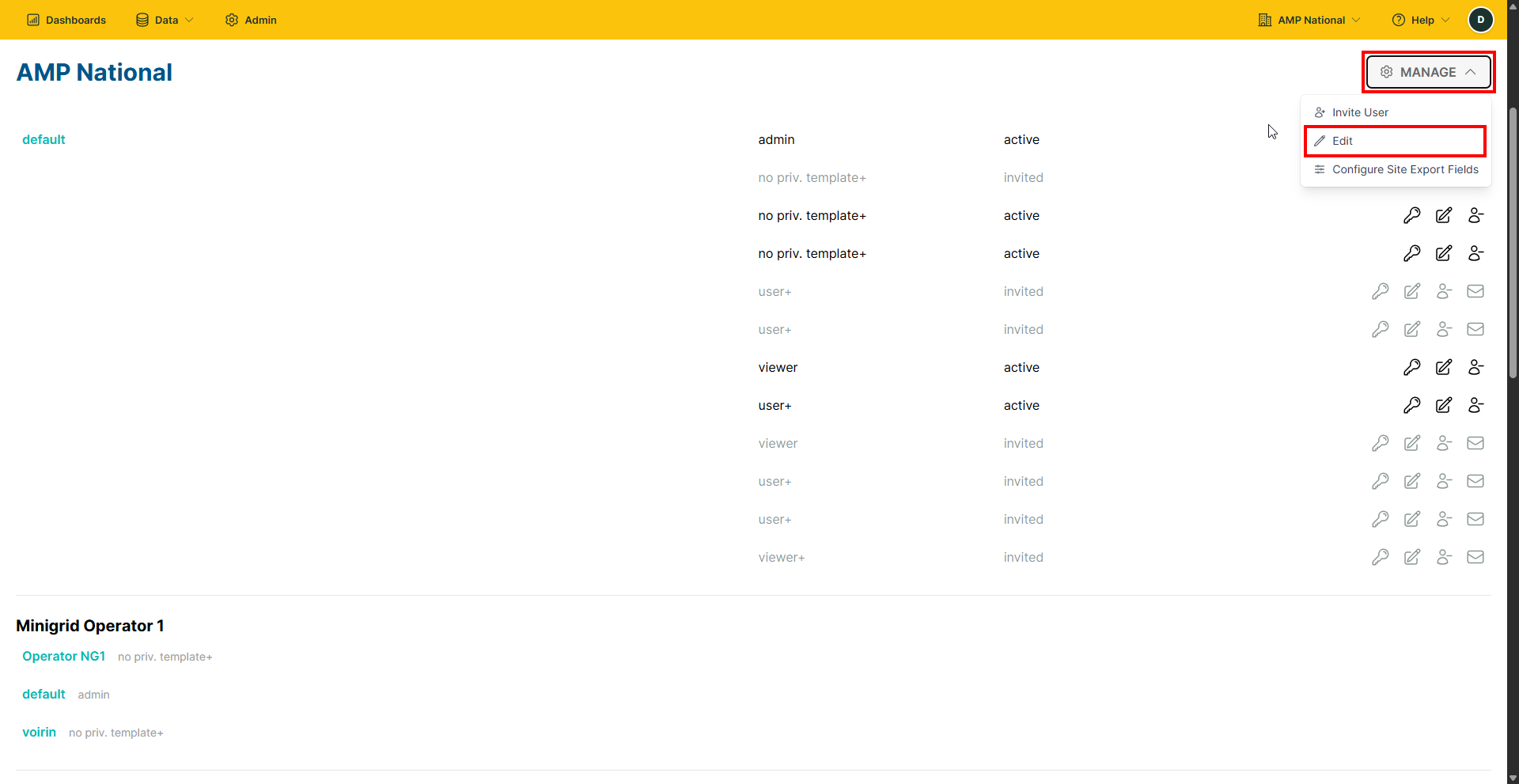Resend invitation email to invited viewer
Image resolution: width=1519 pixels, height=784 pixels.
[1475, 443]
